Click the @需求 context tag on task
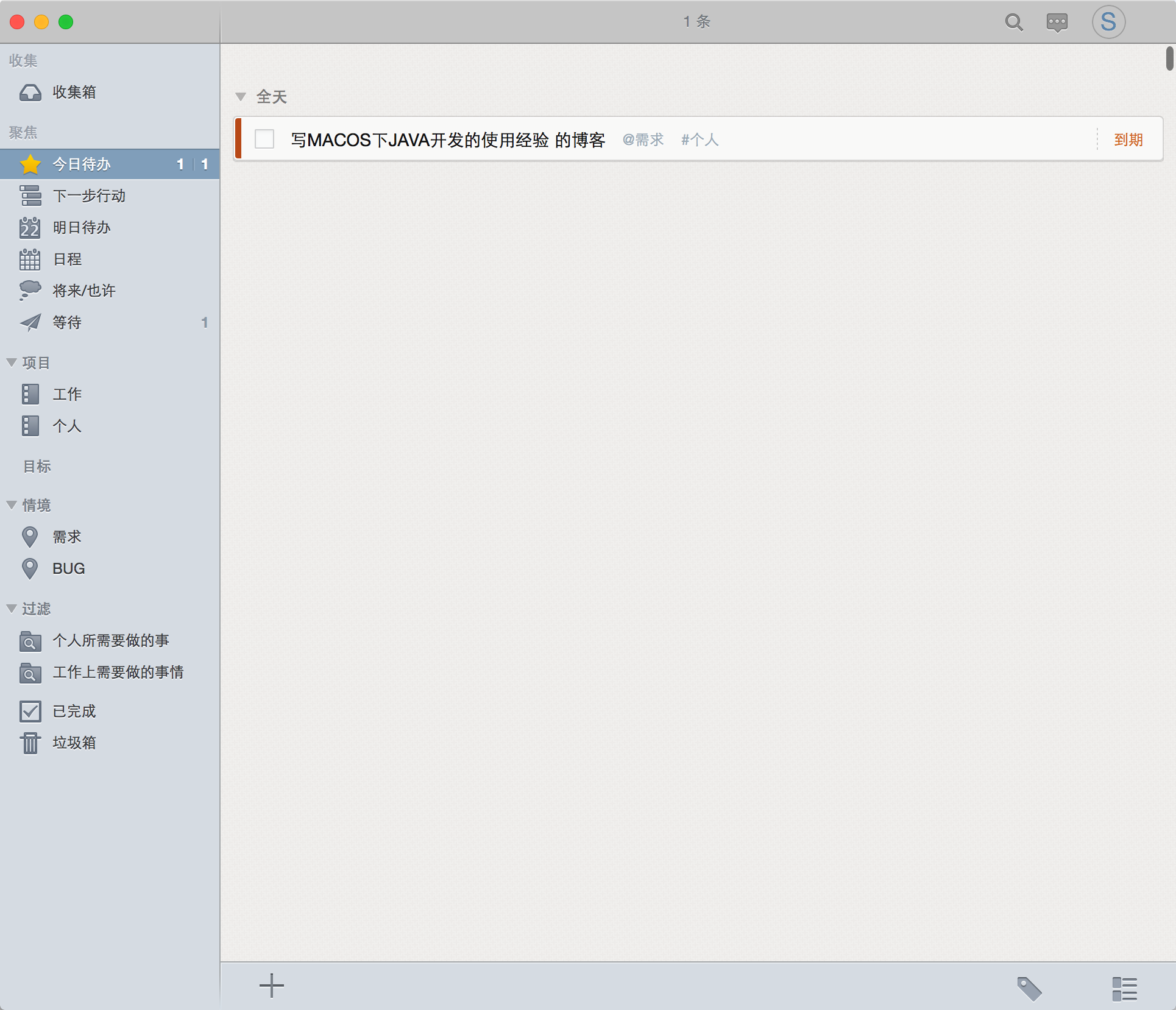Viewport: 1176px width, 1010px height. coord(643,140)
